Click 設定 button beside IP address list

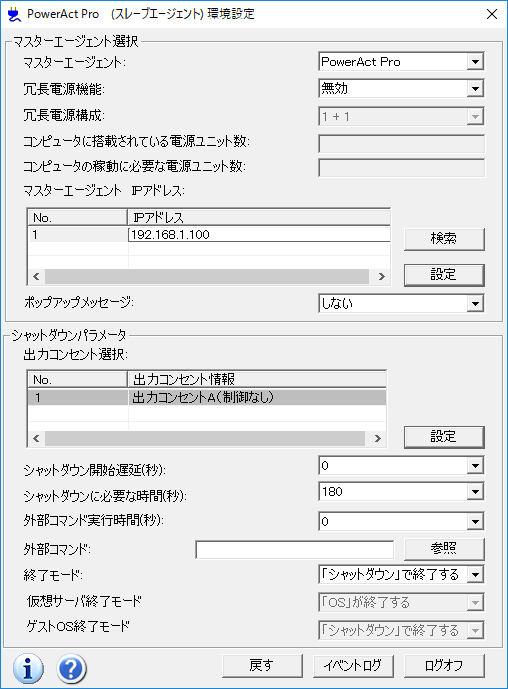coord(444,275)
